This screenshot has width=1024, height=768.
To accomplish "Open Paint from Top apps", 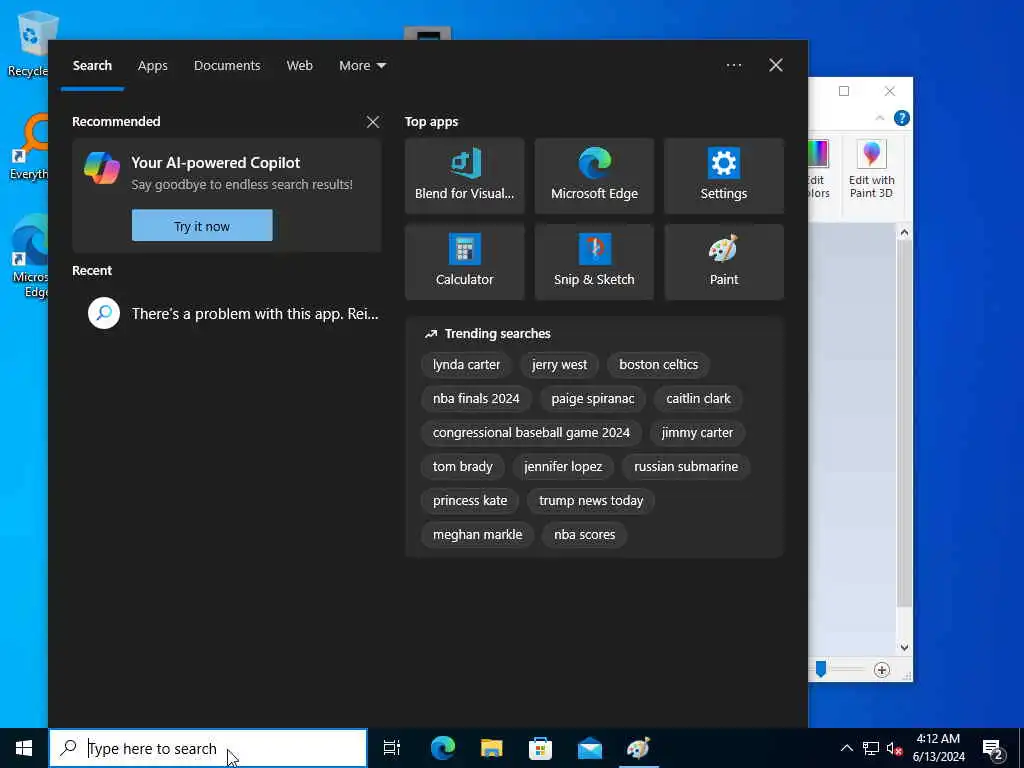I will click(x=724, y=262).
